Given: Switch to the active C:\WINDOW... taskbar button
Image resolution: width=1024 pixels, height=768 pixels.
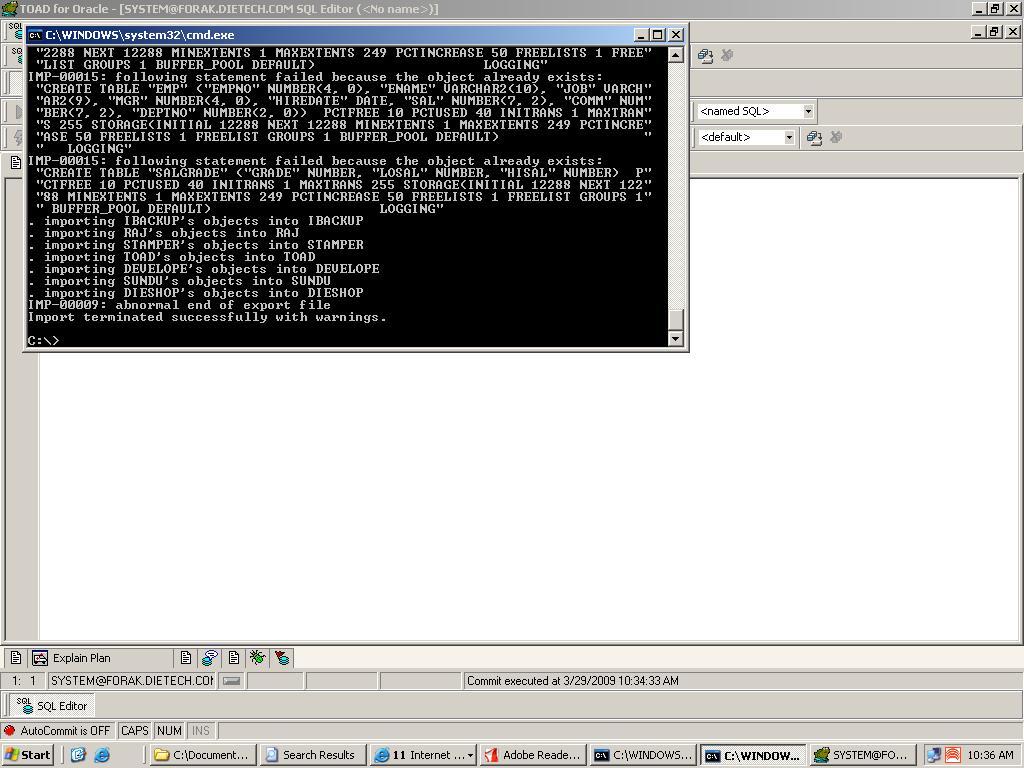Looking at the screenshot, I should pyautogui.click(x=753, y=755).
